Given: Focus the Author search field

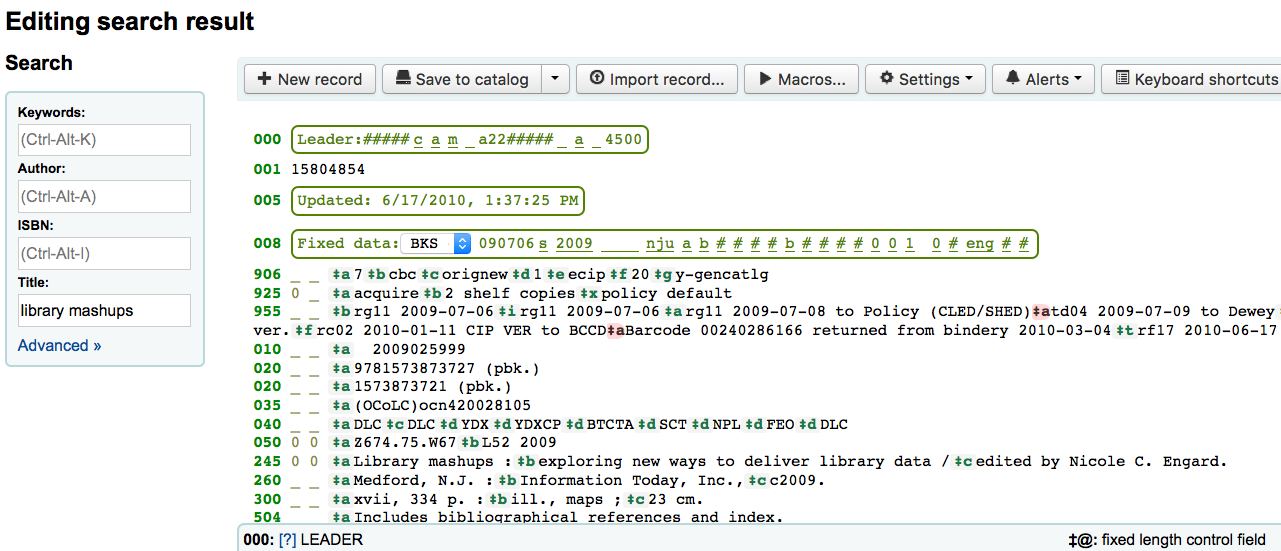Looking at the screenshot, I should coord(104,196).
